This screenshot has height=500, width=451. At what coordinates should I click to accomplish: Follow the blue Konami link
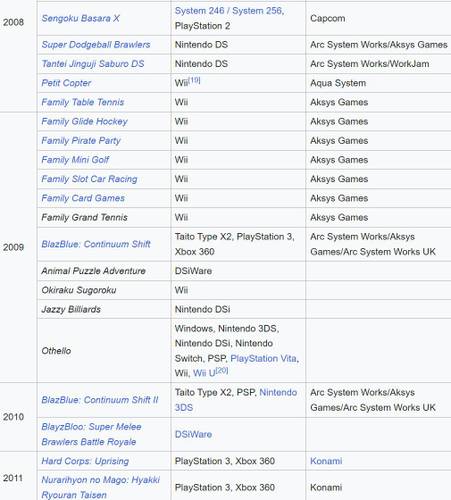click(x=326, y=461)
